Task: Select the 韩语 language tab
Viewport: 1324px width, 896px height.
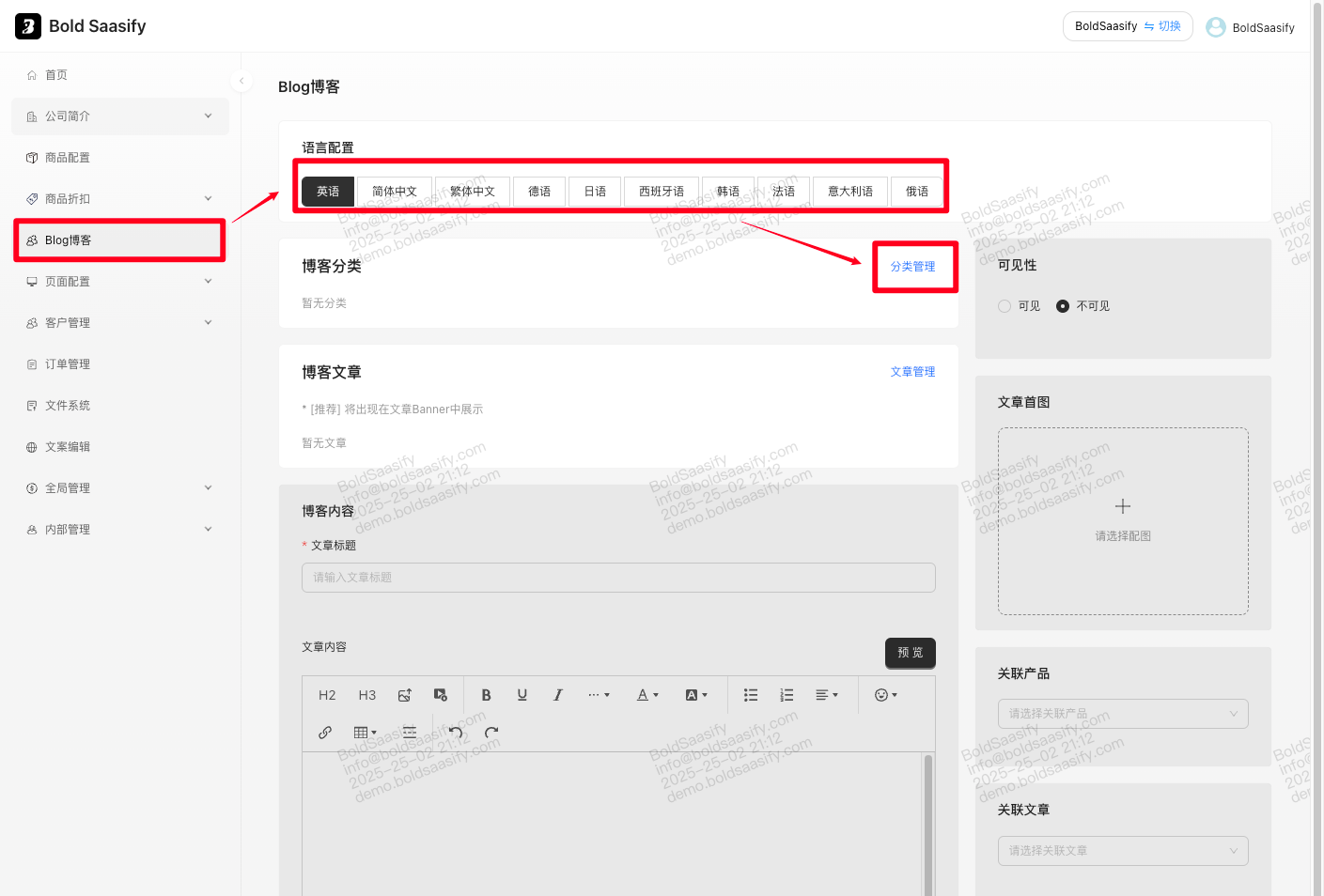Action: click(x=728, y=192)
